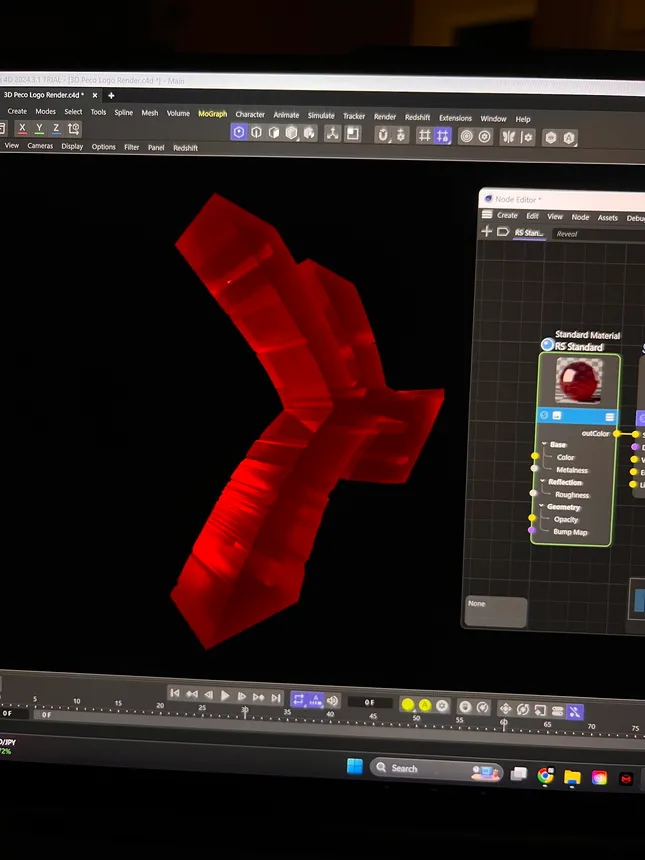Viewport: 645px width, 860px height.
Task: Select the RS Stan... breadcrumb tab
Action: (x=529, y=233)
